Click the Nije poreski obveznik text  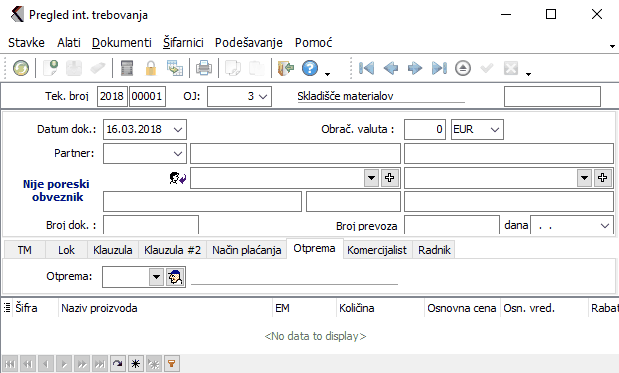pyautogui.click(x=56, y=191)
